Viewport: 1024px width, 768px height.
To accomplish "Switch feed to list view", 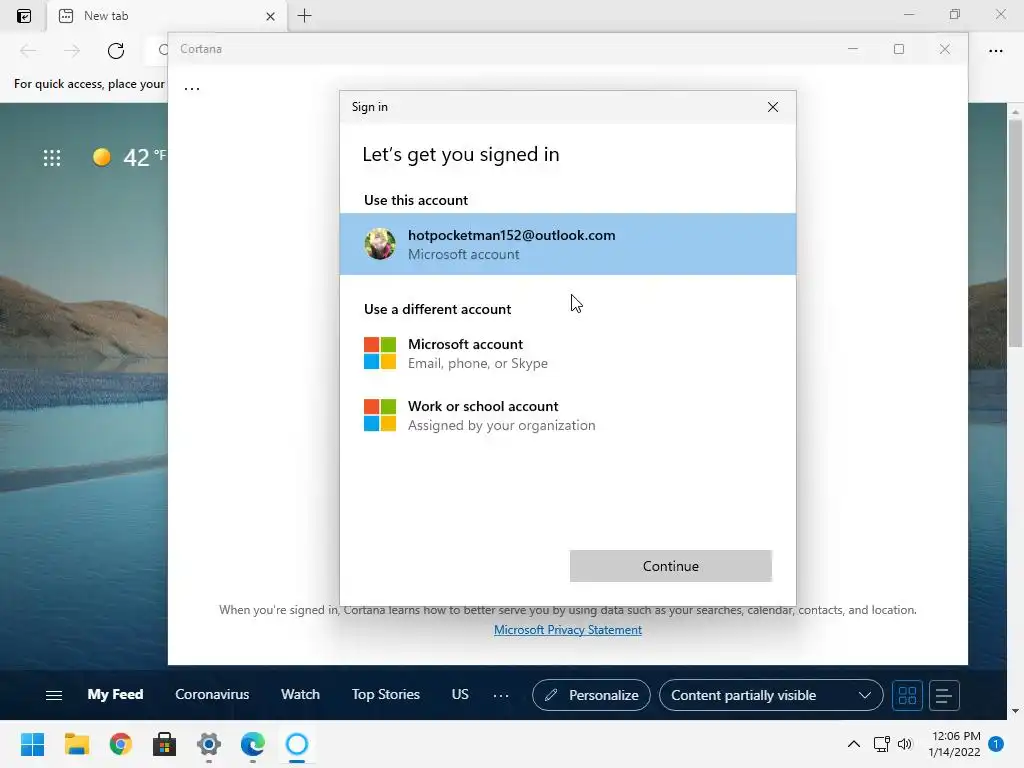I will (944, 696).
